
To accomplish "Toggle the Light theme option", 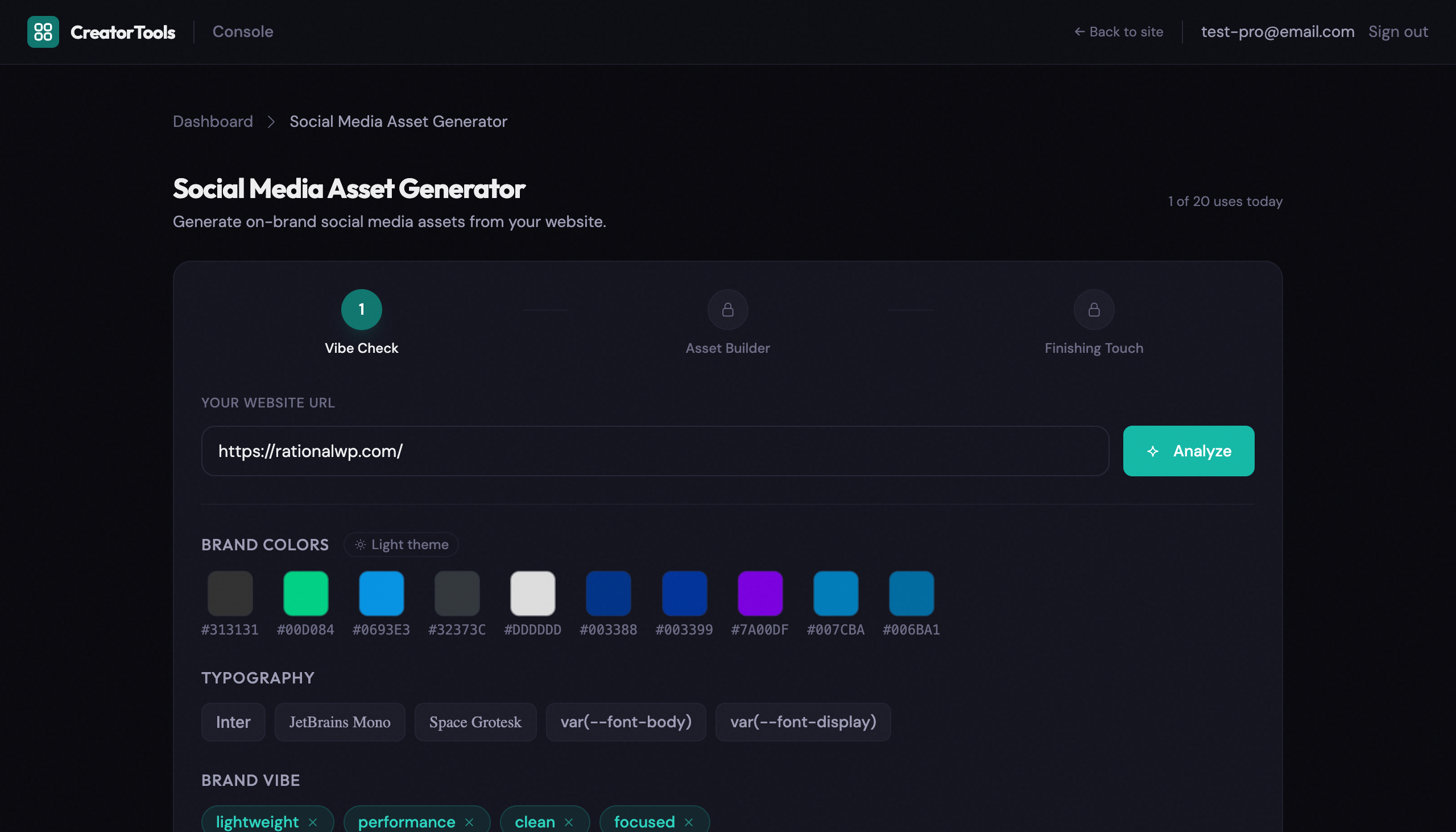I will pyautogui.click(x=400, y=544).
